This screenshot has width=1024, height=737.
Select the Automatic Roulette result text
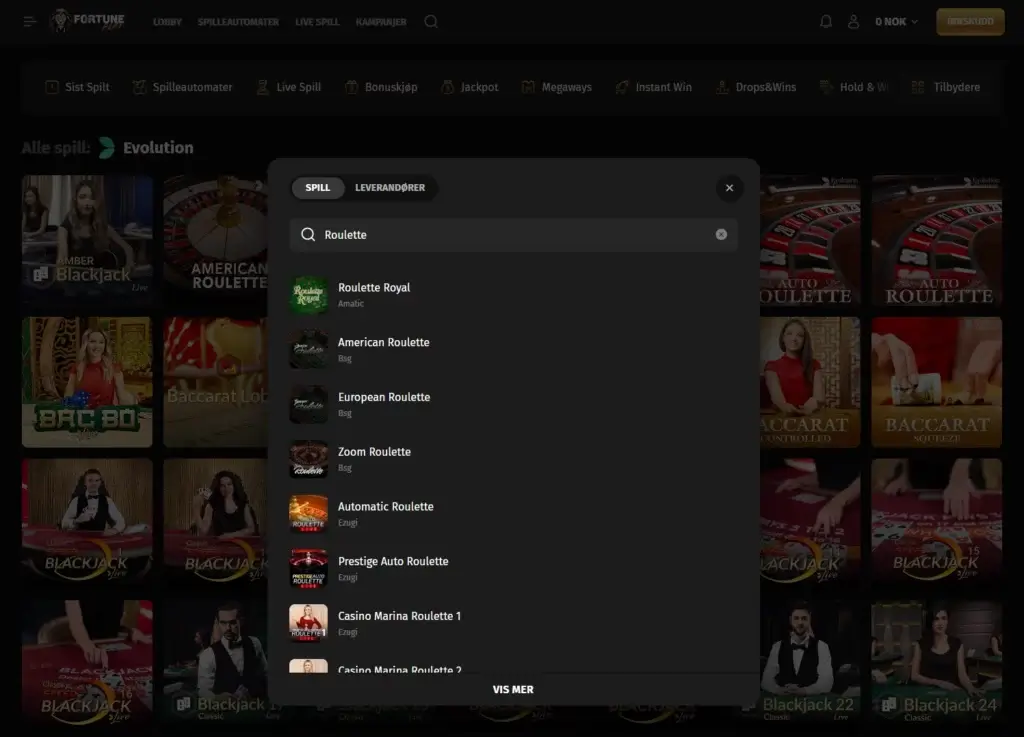point(385,507)
